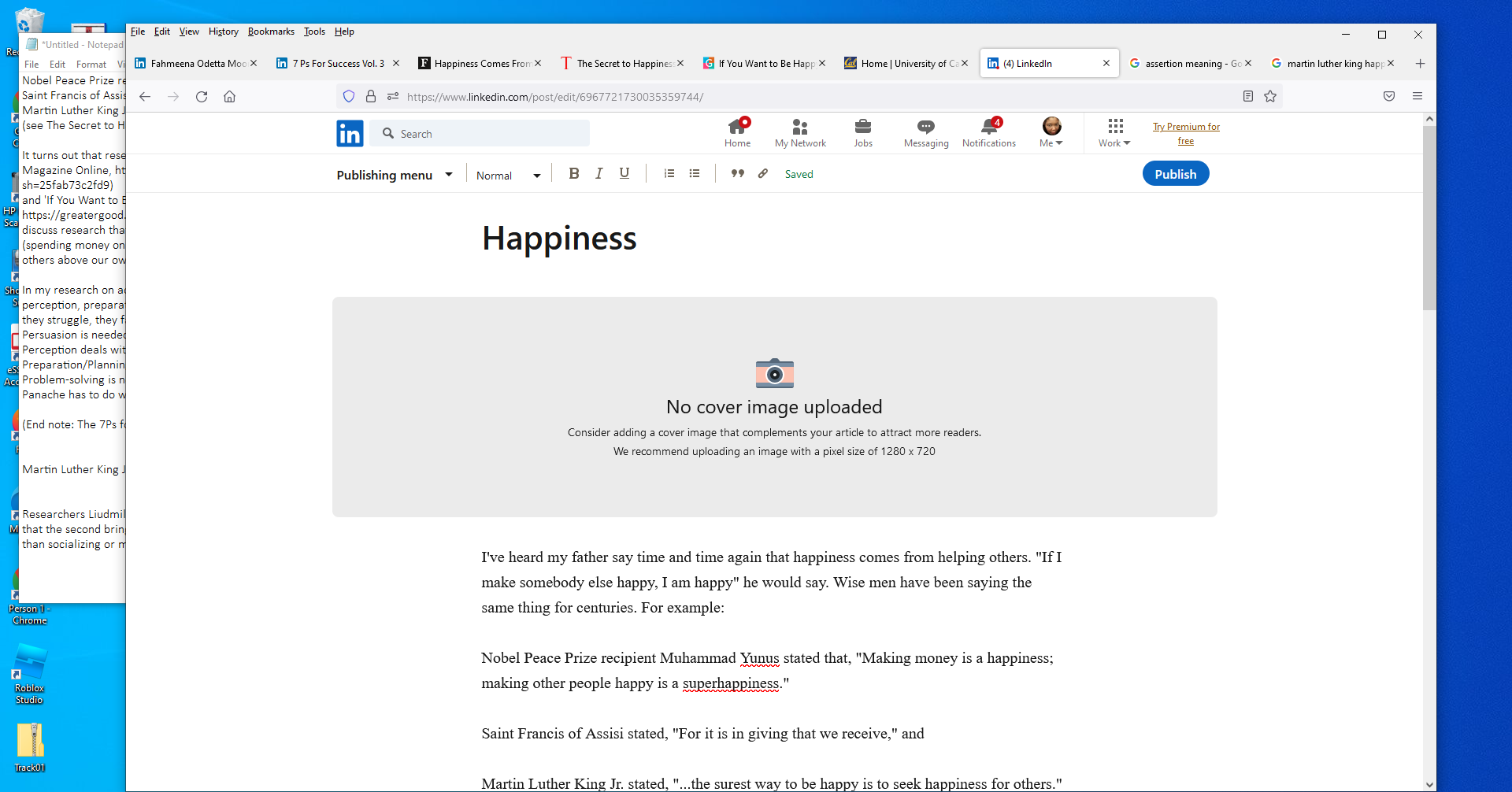Go back to previous page

(x=145, y=97)
